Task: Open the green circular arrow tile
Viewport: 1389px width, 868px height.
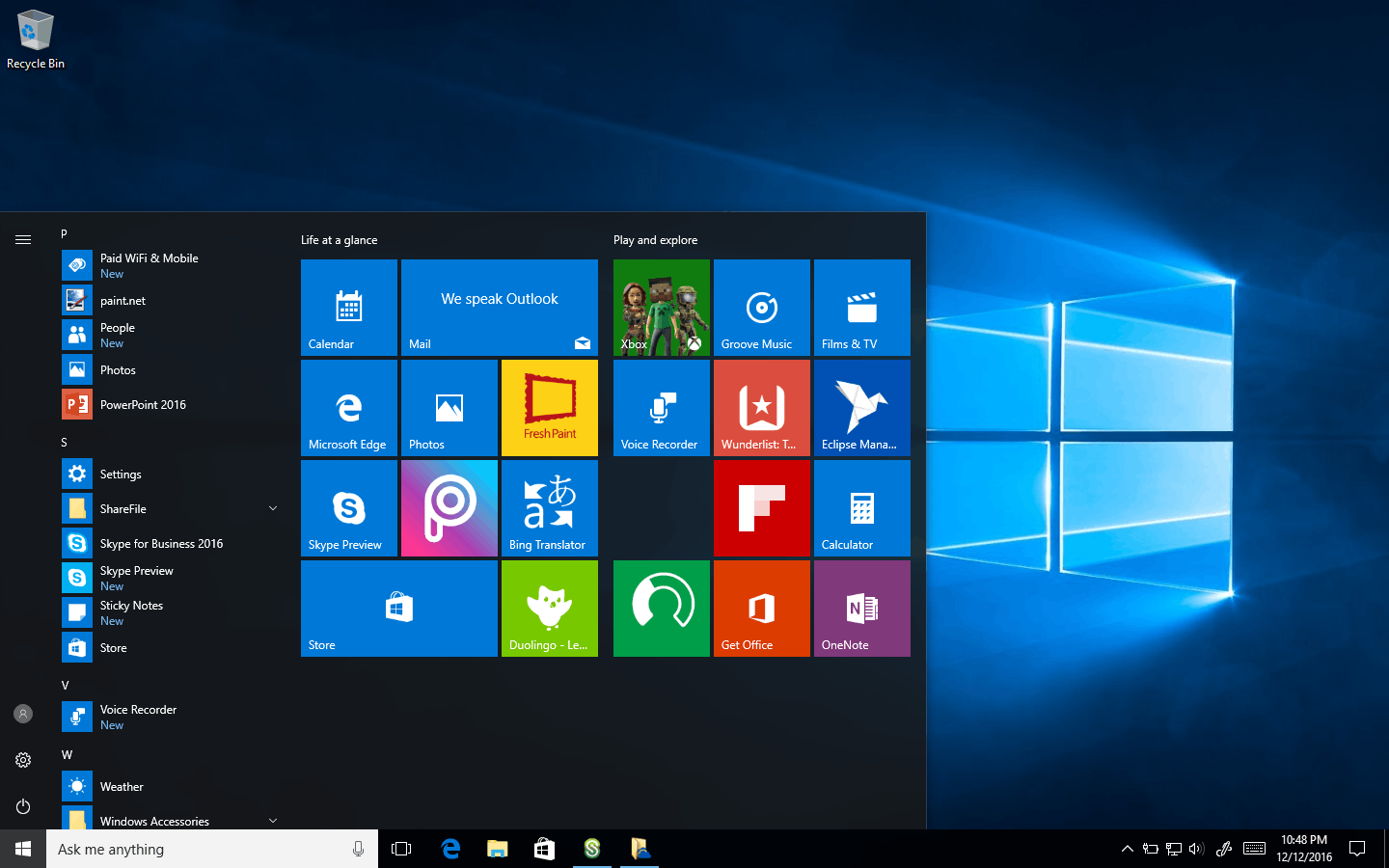Action: coord(662,609)
